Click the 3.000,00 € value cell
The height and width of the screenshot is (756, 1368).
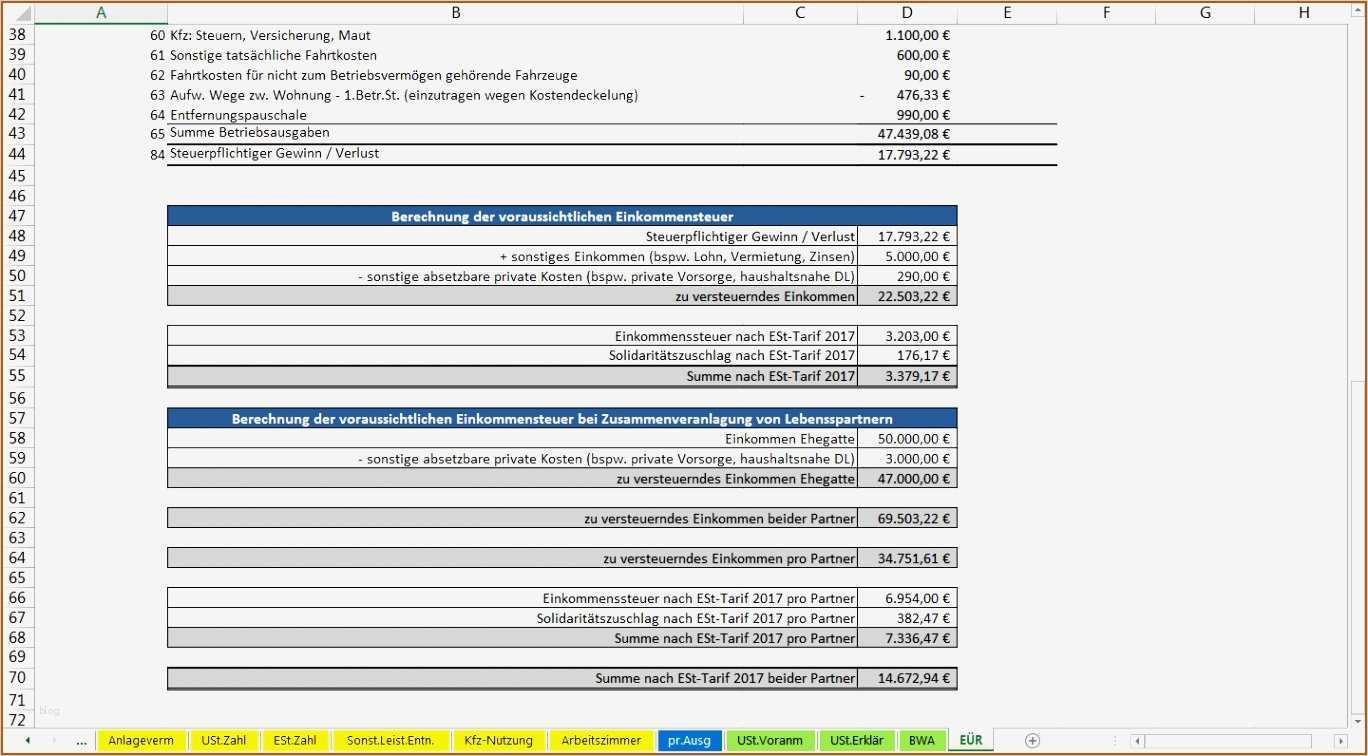(907, 458)
